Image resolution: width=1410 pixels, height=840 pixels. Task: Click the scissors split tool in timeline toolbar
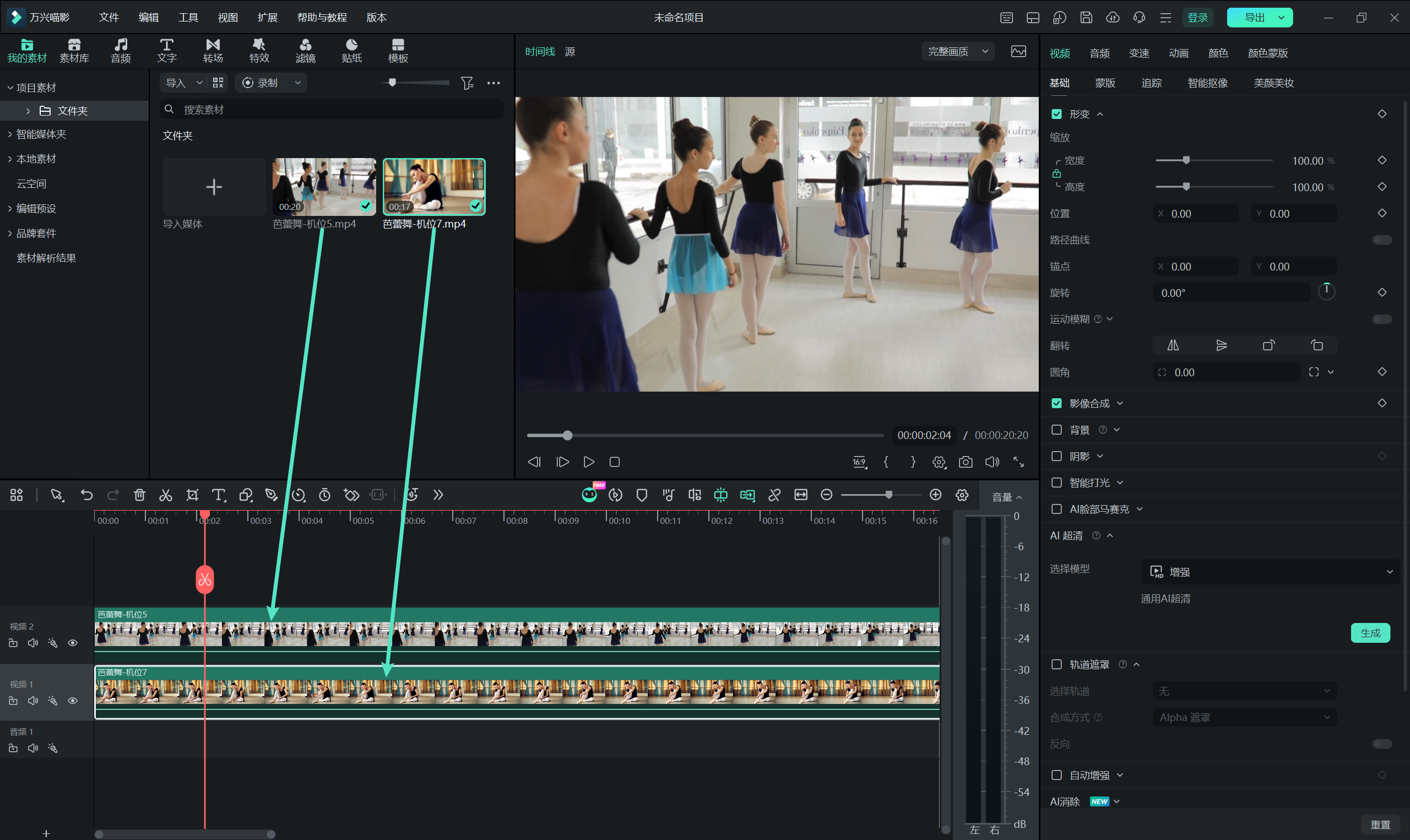[165, 495]
